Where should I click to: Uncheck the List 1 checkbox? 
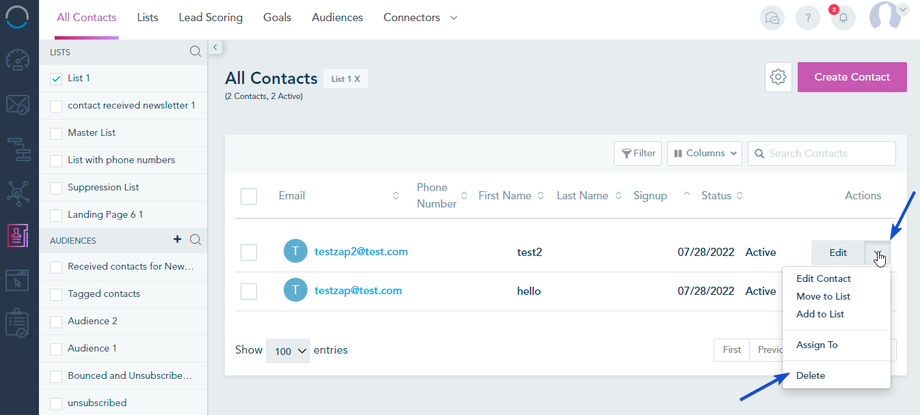pyautogui.click(x=57, y=78)
